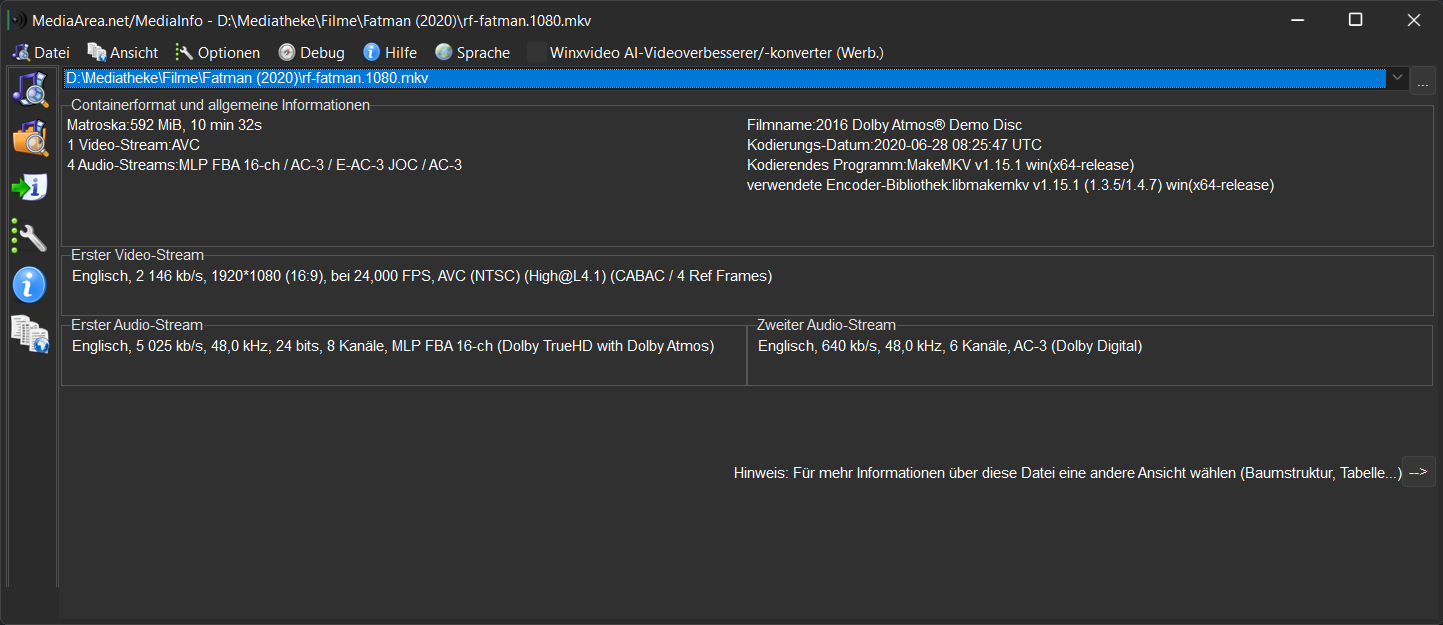Open the Sprache menu
Viewport: 1443px width, 625px height.
[x=472, y=52]
